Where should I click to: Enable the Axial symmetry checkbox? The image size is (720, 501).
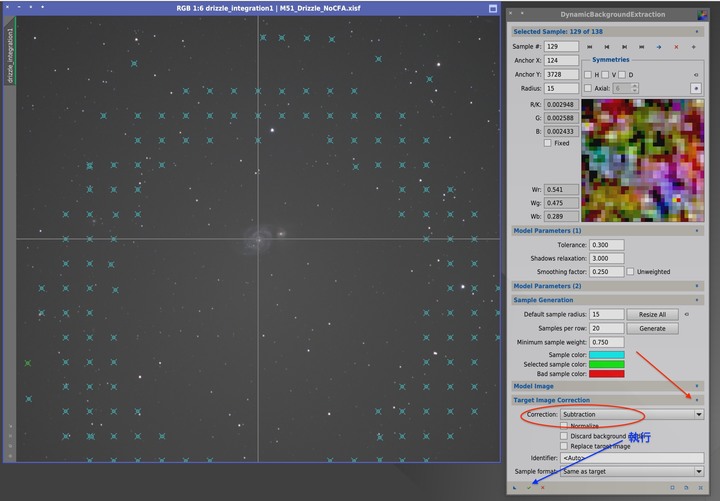pyautogui.click(x=588, y=88)
